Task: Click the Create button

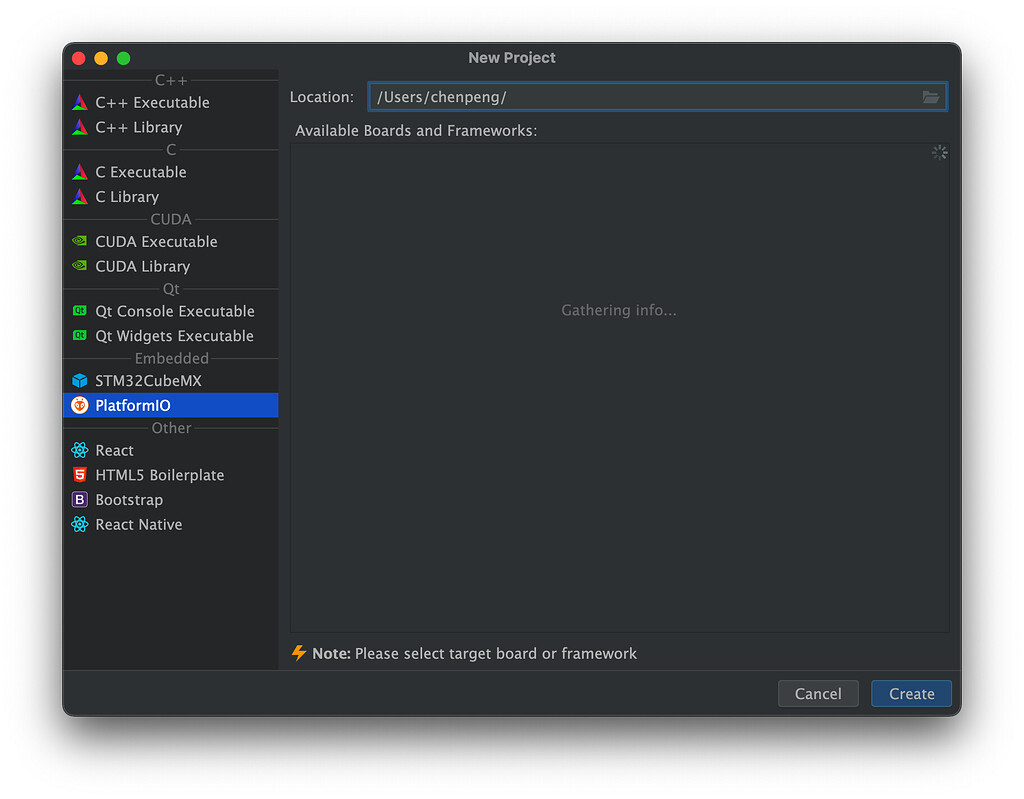Action: pyautogui.click(x=911, y=693)
